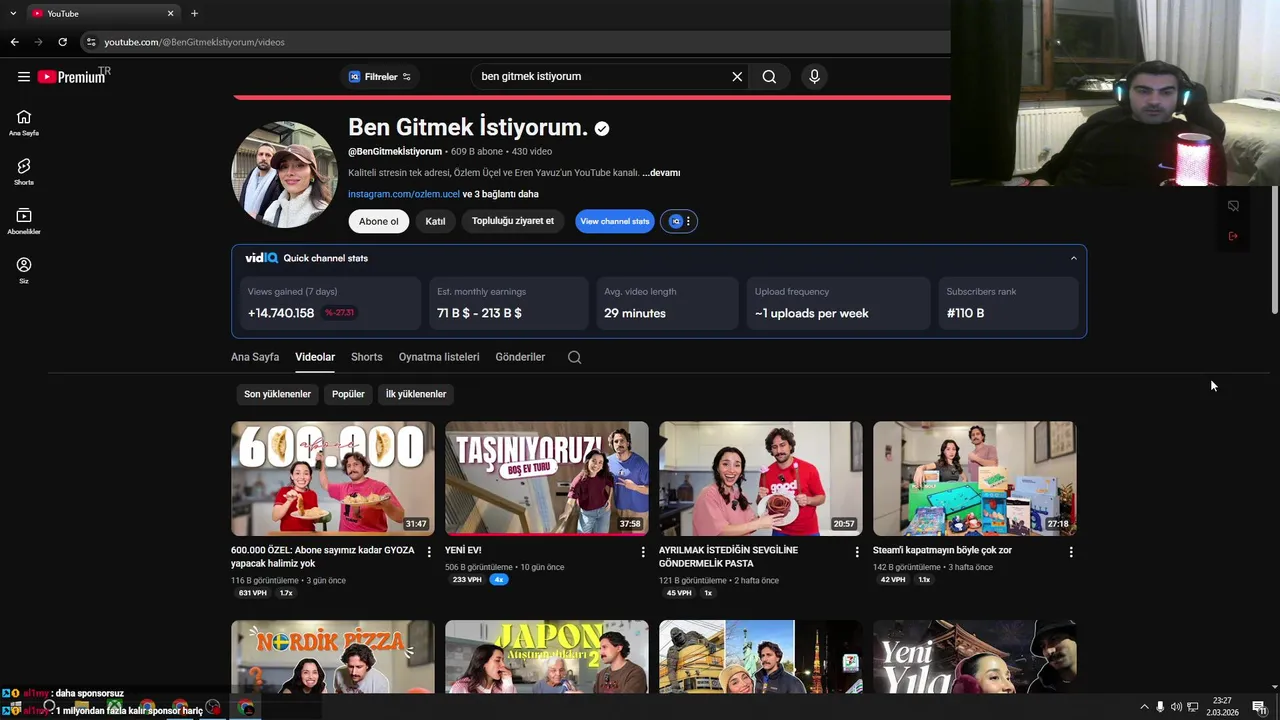
Task: Close the YouTube browser tab
Action: click(170, 13)
